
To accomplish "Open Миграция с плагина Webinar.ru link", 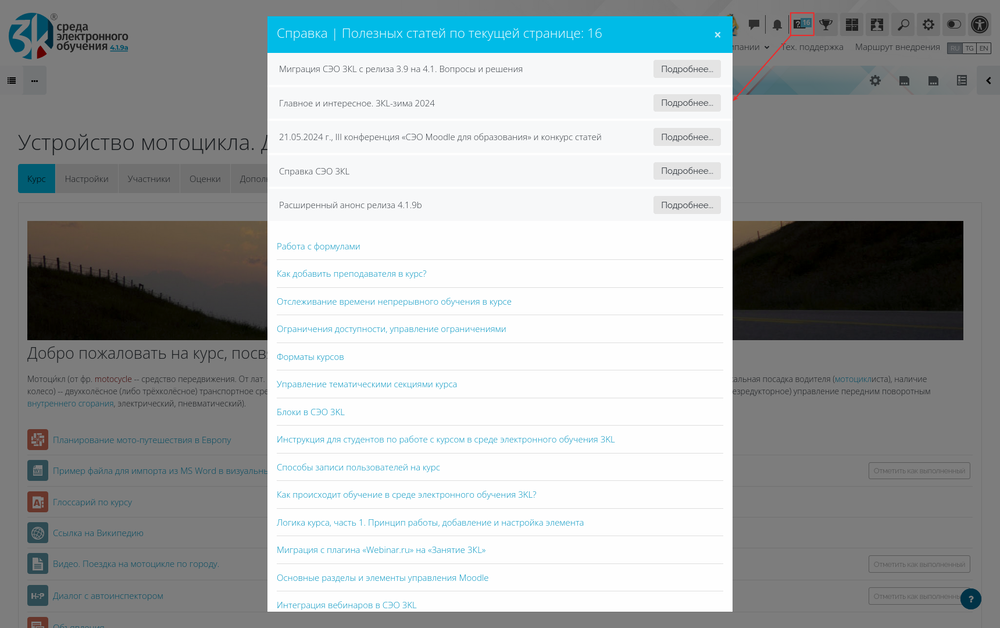I will pos(381,550).
